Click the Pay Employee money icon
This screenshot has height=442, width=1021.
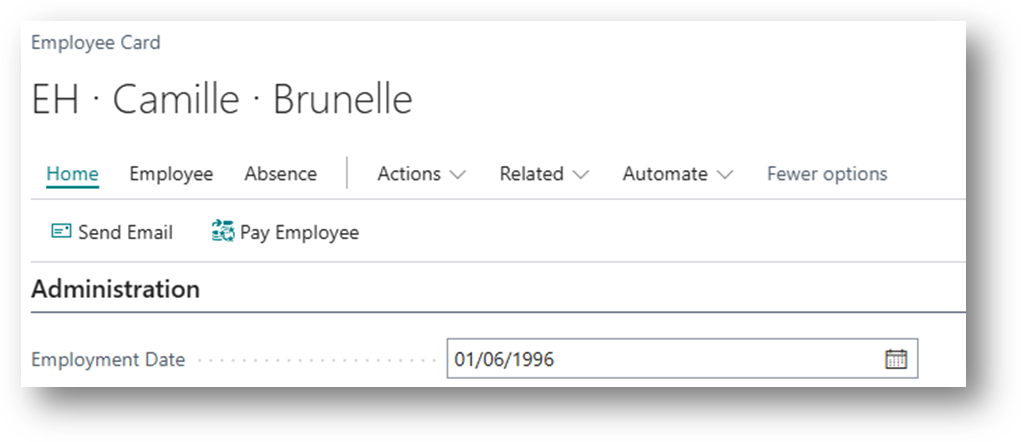click(222, 232)
